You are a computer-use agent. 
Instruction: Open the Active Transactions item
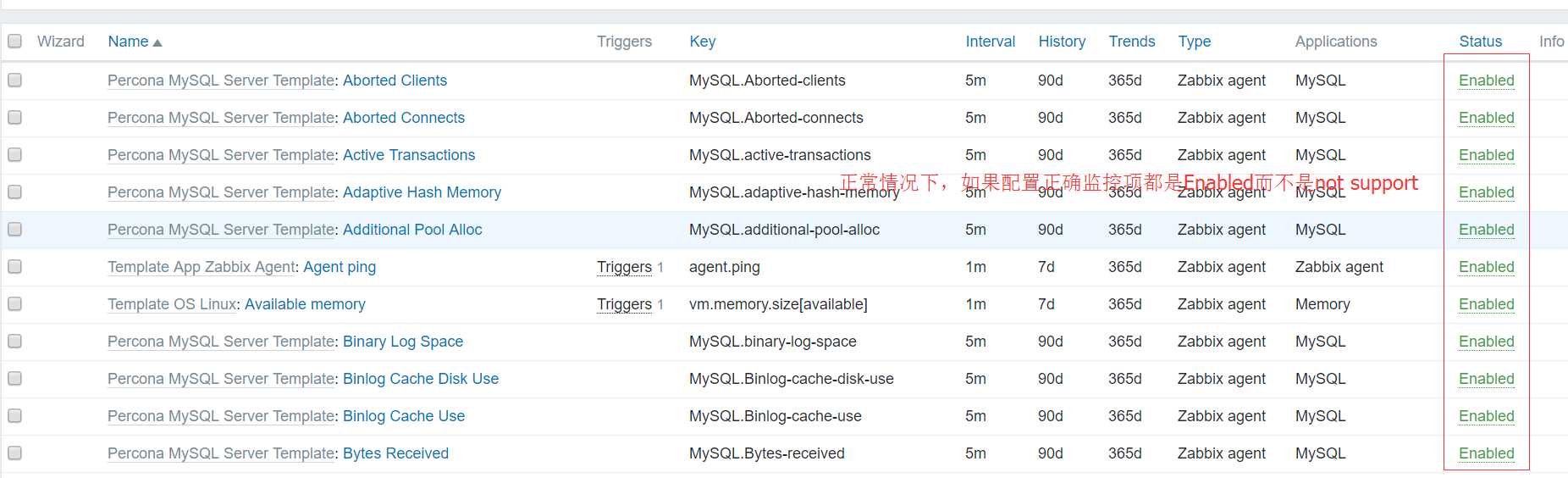[x=409, y=155]
